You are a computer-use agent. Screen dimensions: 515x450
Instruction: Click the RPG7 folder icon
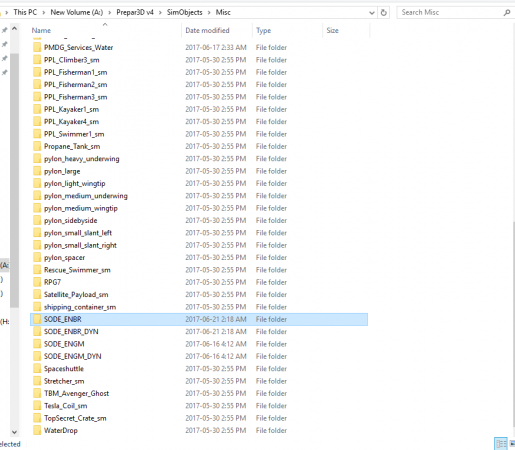pyautogui.click(x=37, y=282)
